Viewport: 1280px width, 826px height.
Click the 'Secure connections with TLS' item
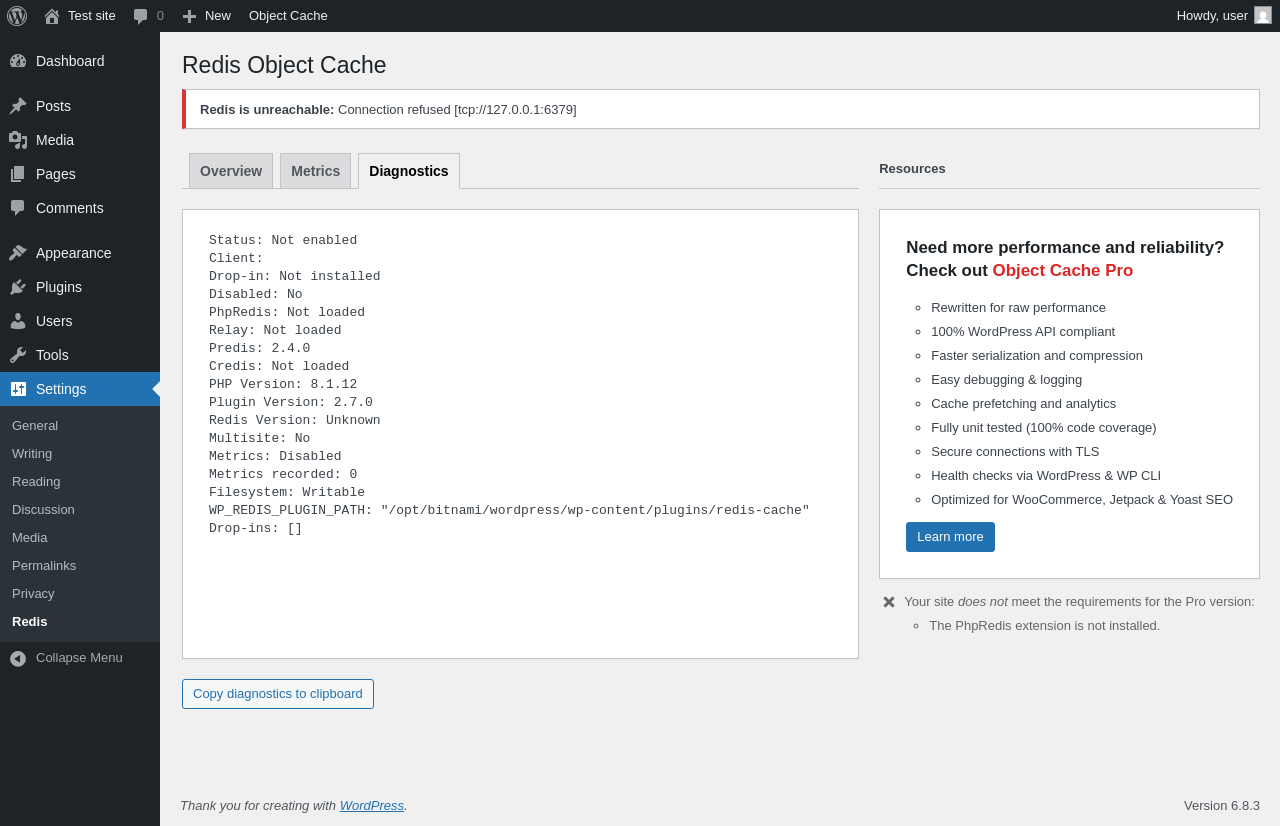1015,452
